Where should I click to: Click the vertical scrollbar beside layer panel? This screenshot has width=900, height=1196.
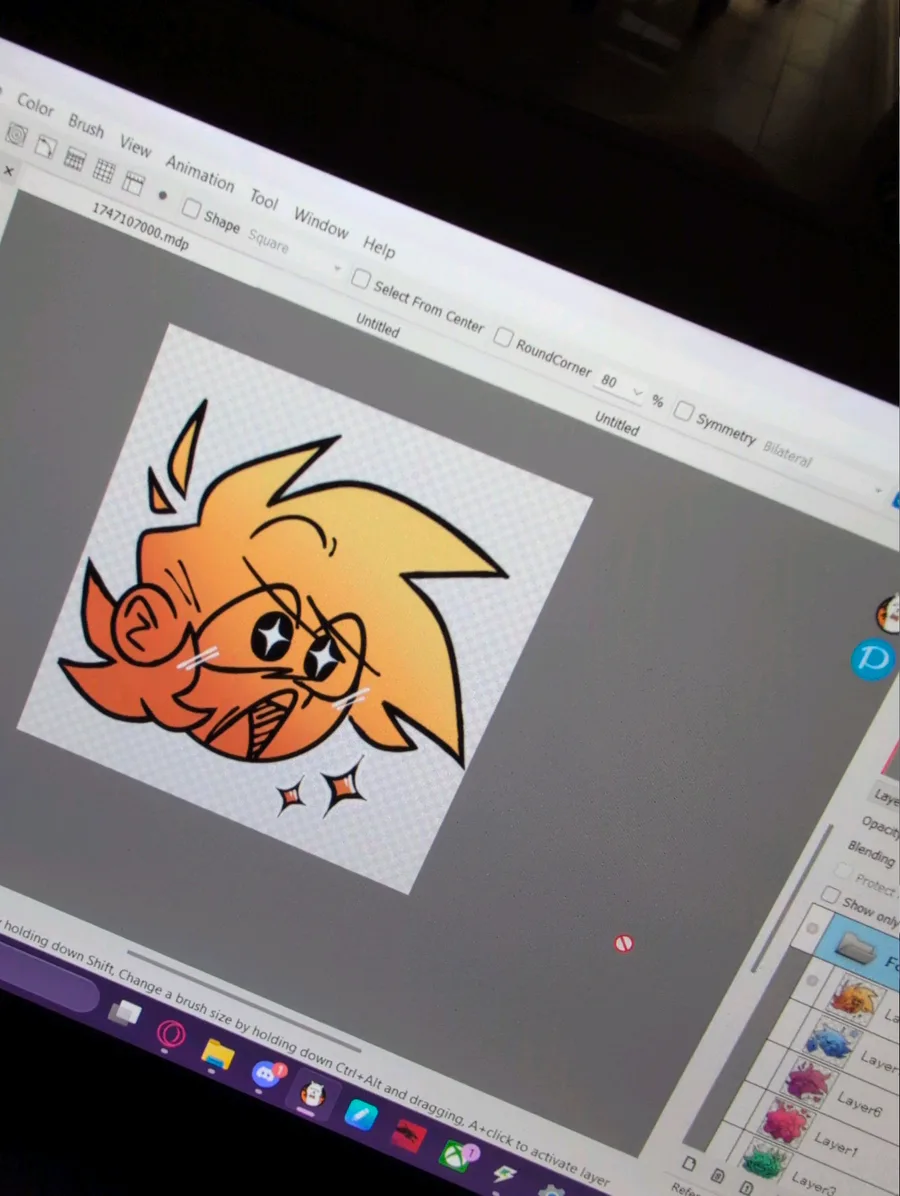pyautogui.click(x=792, y=899)
